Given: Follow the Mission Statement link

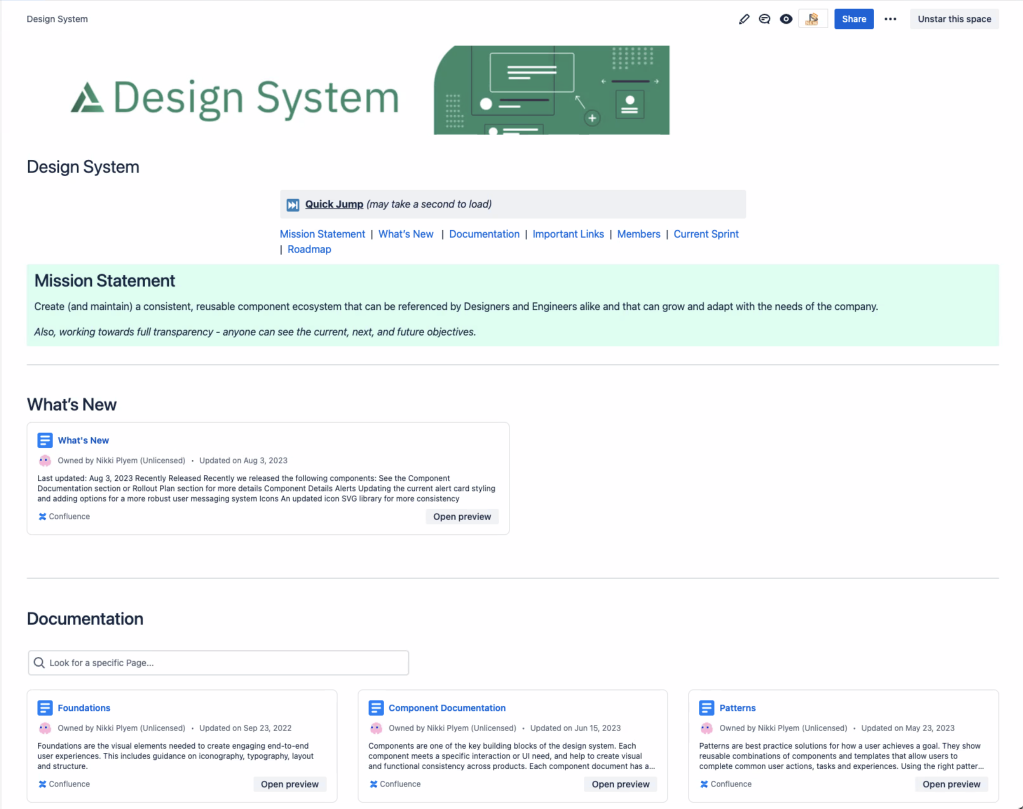Looking at the screenshot, I should point(322,233).
